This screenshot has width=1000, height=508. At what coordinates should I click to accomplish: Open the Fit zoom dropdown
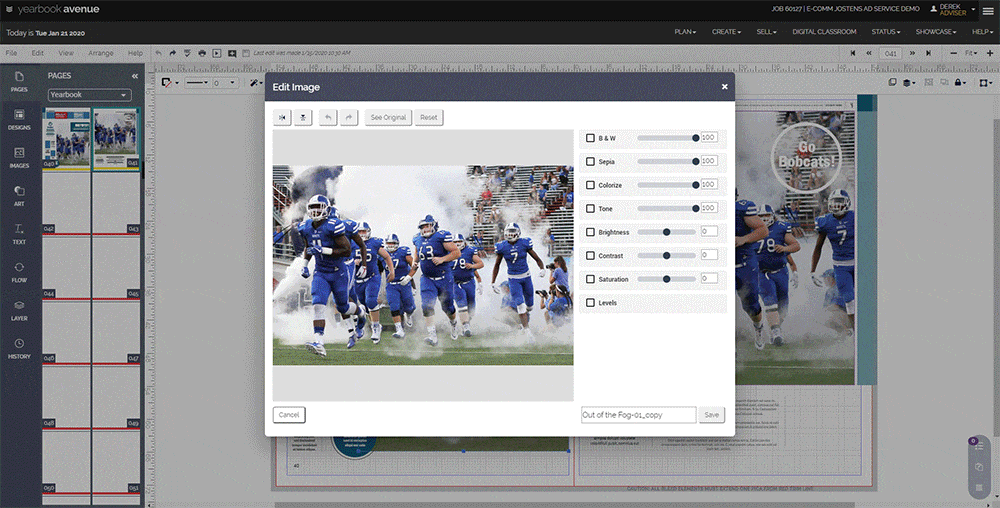(x=971, y=54)
